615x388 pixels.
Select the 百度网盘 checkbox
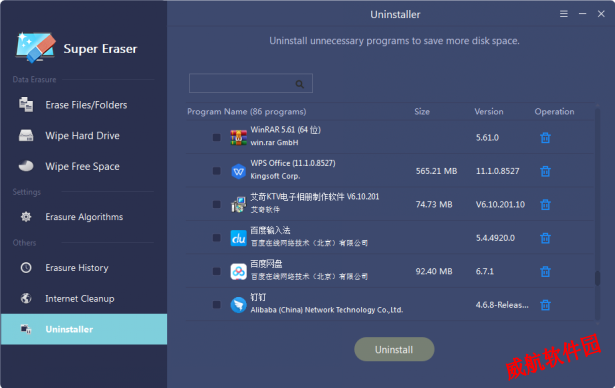217,271
